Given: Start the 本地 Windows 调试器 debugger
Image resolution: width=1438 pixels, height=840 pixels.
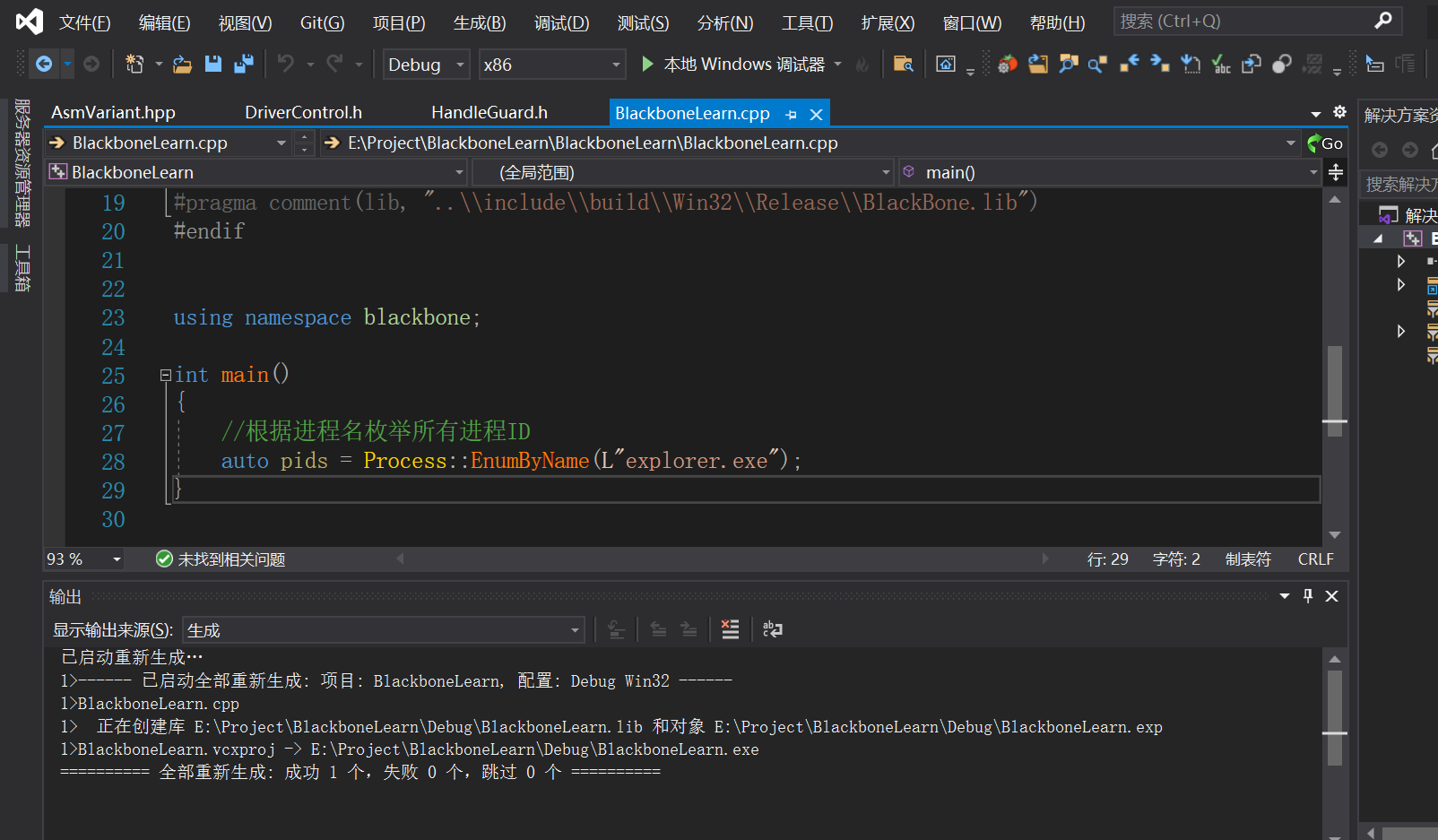Looking at the screenshot, I should tap(733, 64).
